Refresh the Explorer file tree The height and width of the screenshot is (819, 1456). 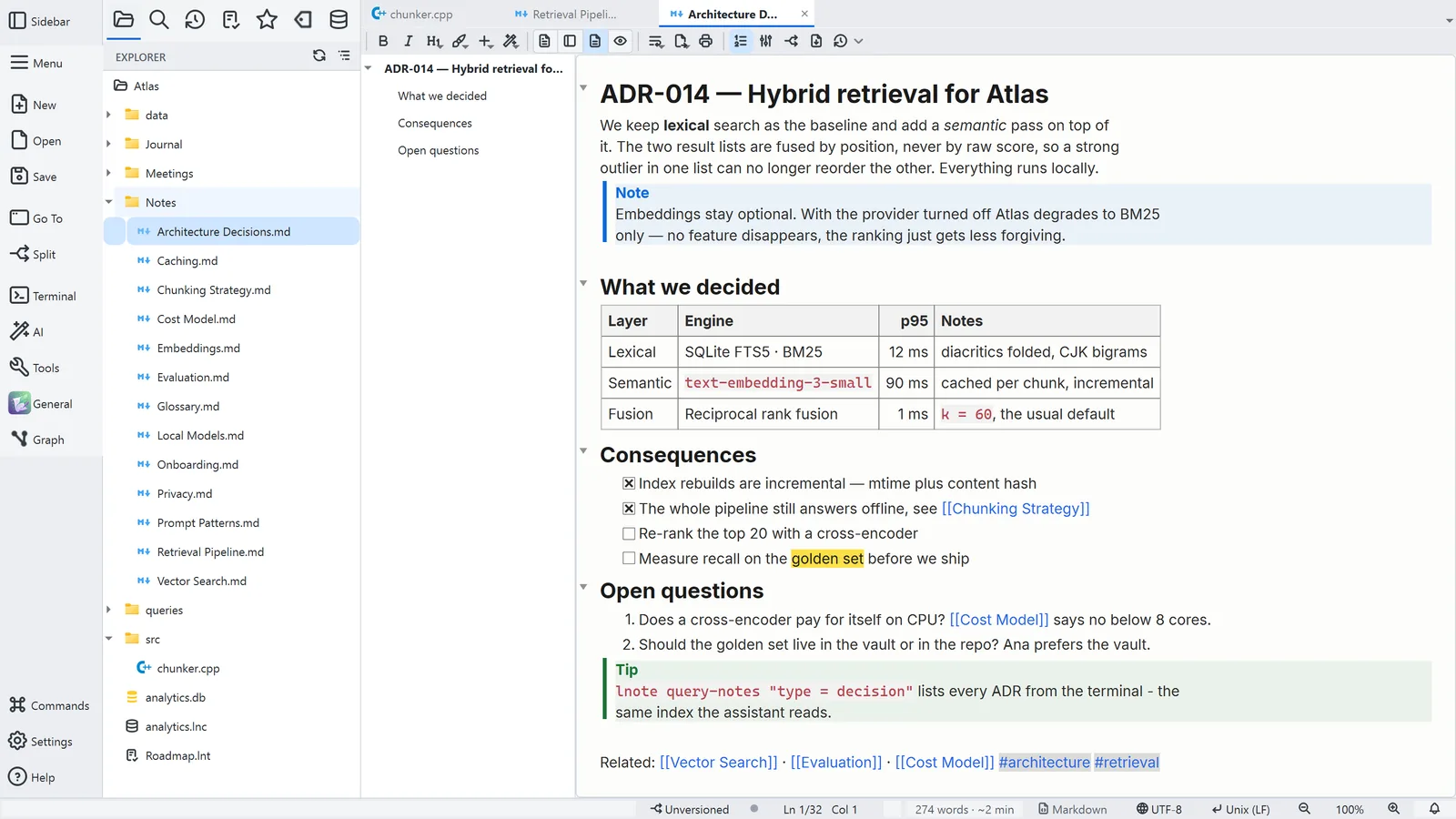coord(319,56)
